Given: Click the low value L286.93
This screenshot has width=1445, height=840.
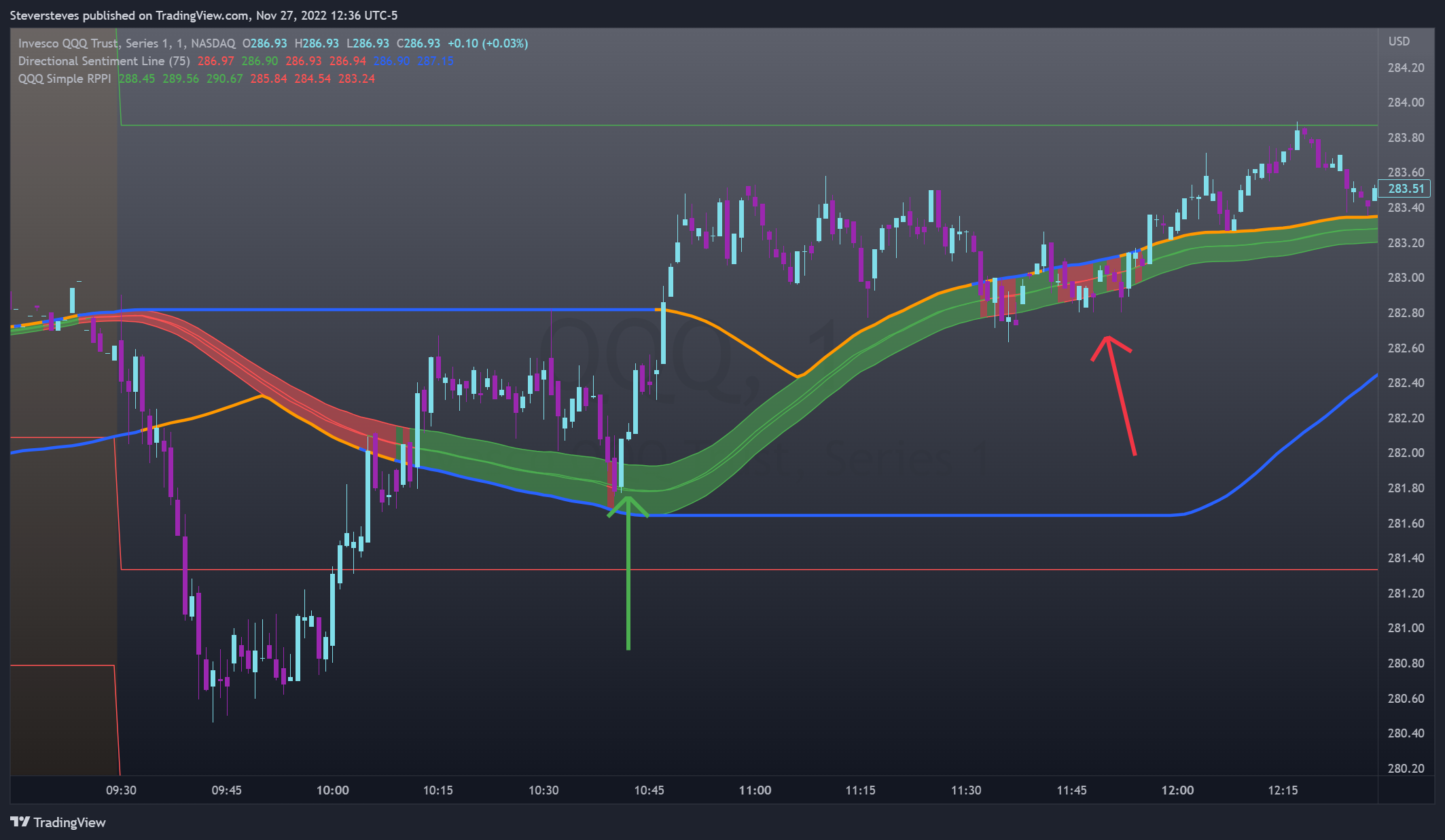Looking at the screenshot, I should click(x=368, y=43).
